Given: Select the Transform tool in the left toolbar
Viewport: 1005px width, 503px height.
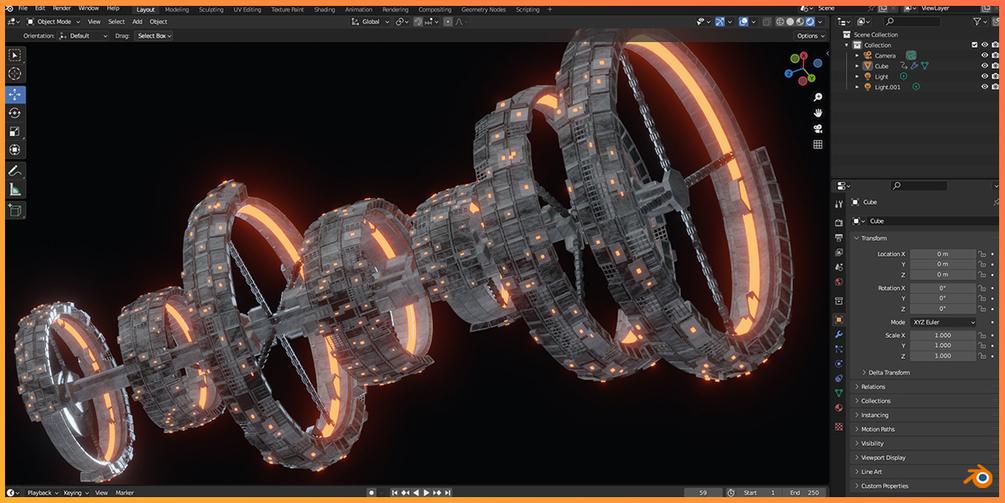Looking at the screenshot, I should click(15, 150).
